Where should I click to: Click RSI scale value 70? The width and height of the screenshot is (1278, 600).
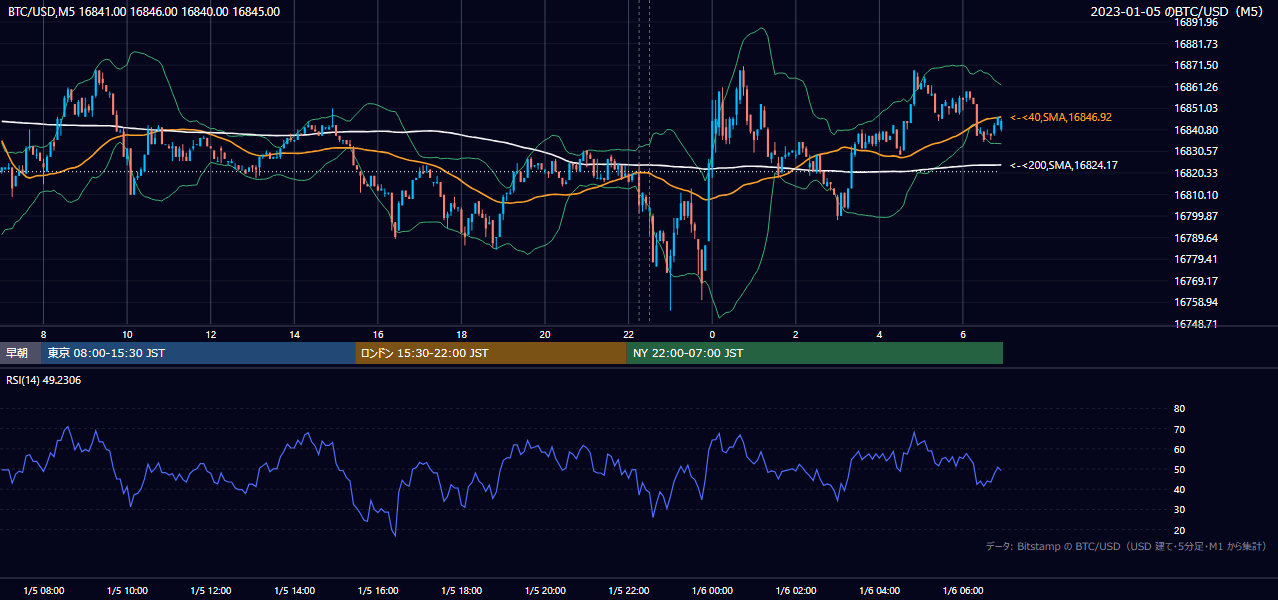tap(1179, 429)
